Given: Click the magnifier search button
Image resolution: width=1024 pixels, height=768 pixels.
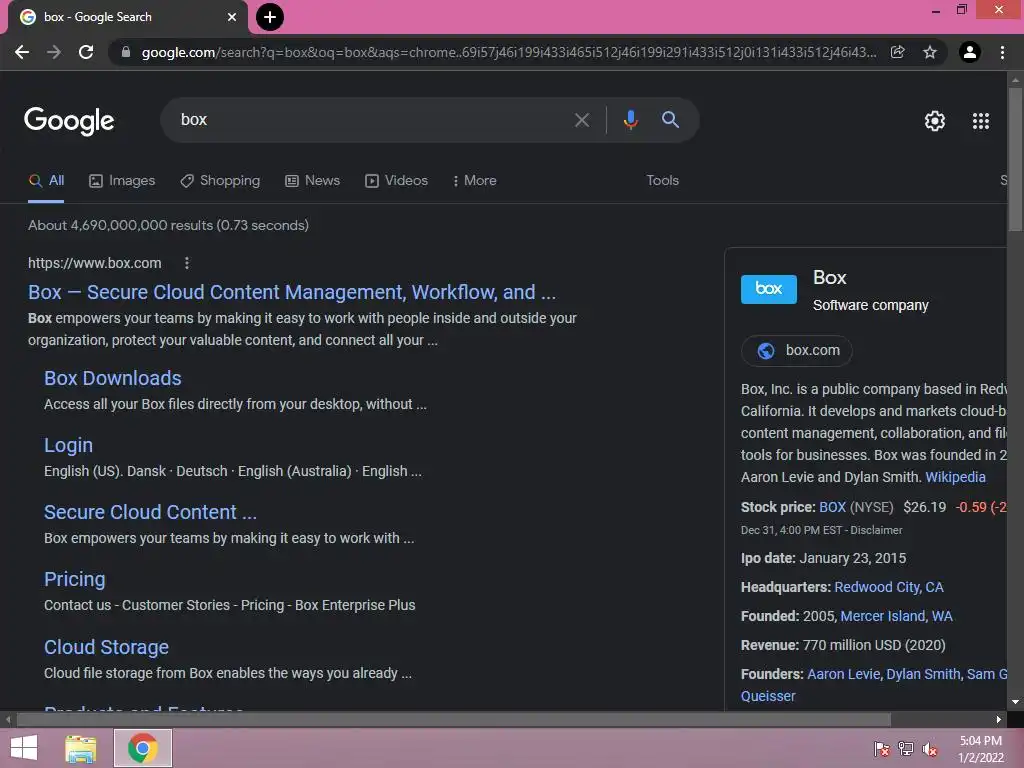Looking at the screenshot, I should (671, 120).
